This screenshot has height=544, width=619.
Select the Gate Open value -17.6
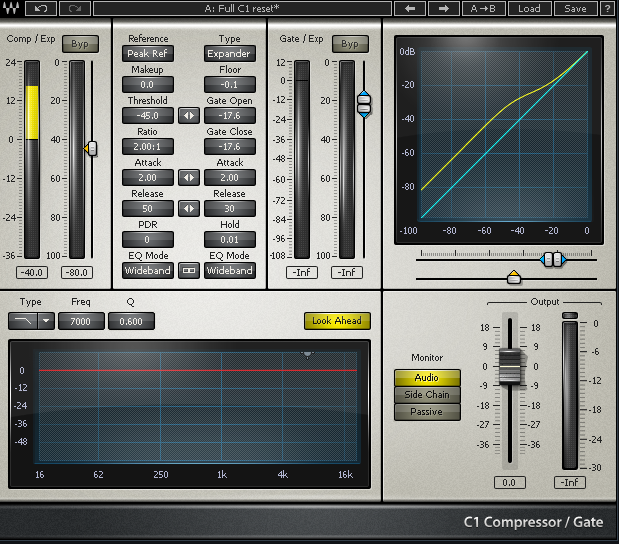coord(230,116)
